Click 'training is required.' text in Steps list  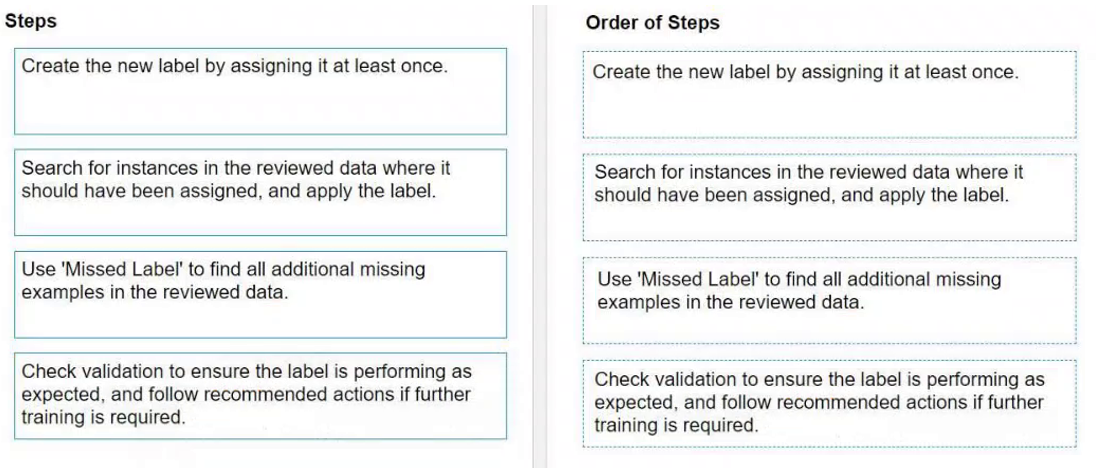click(104, 418)
